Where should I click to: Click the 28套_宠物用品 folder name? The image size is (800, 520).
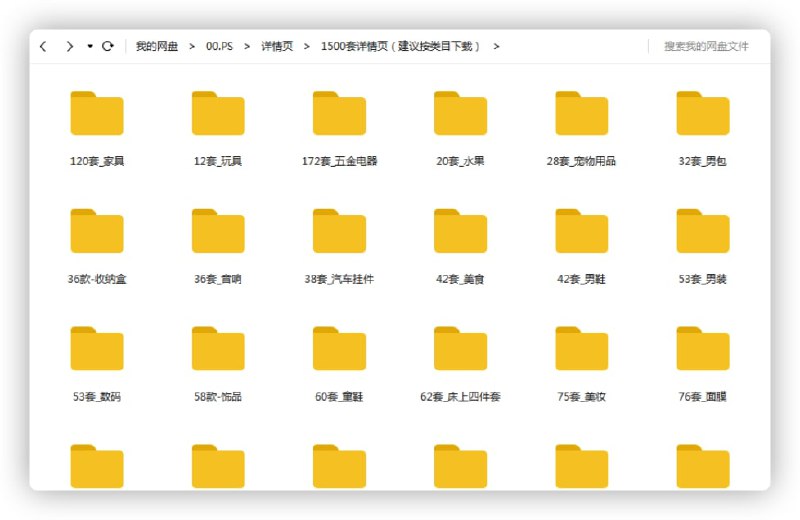tap(582, 161)
